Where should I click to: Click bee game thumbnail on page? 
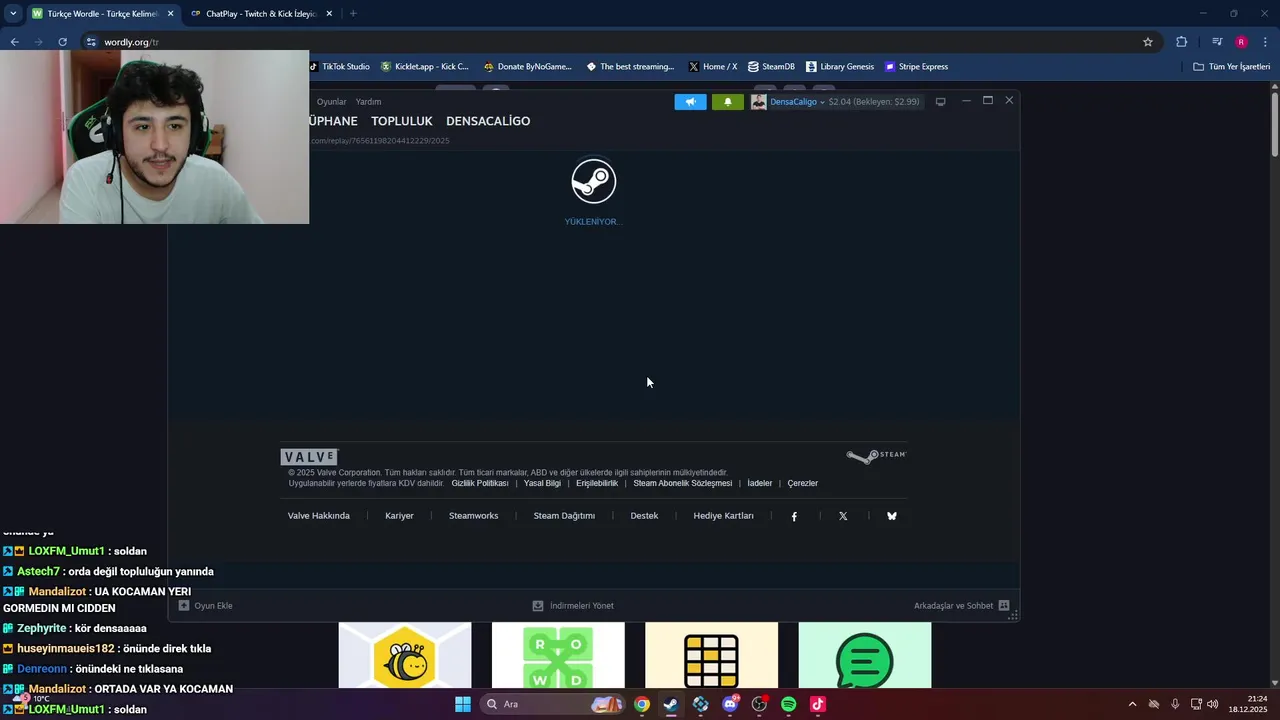coord(405,655)
